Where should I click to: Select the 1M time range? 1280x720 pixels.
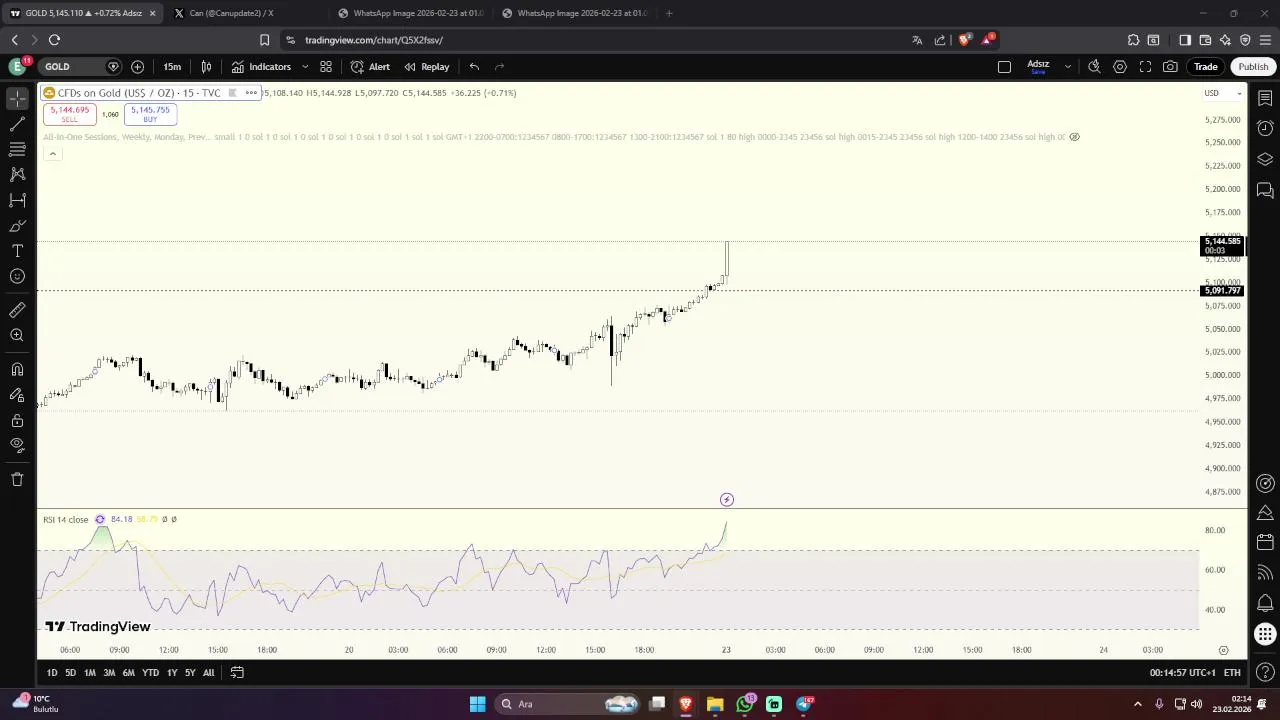[89, 673]
